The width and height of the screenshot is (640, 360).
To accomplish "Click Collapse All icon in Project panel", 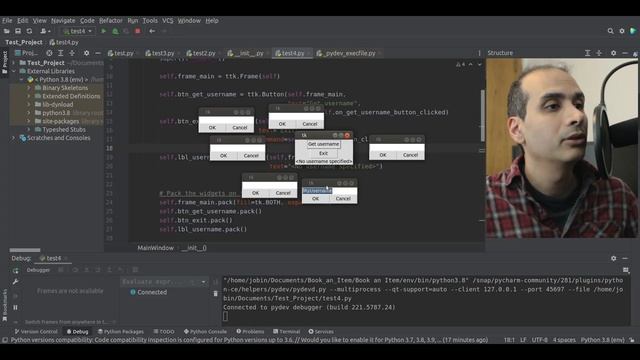I will point(72,53).
